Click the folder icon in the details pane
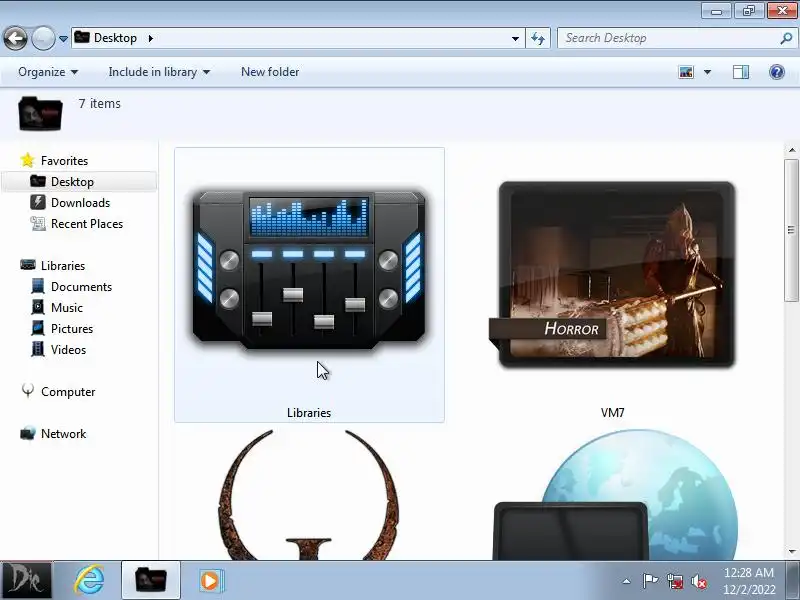This screenshot has height=600, width=800. pos(40,113)
